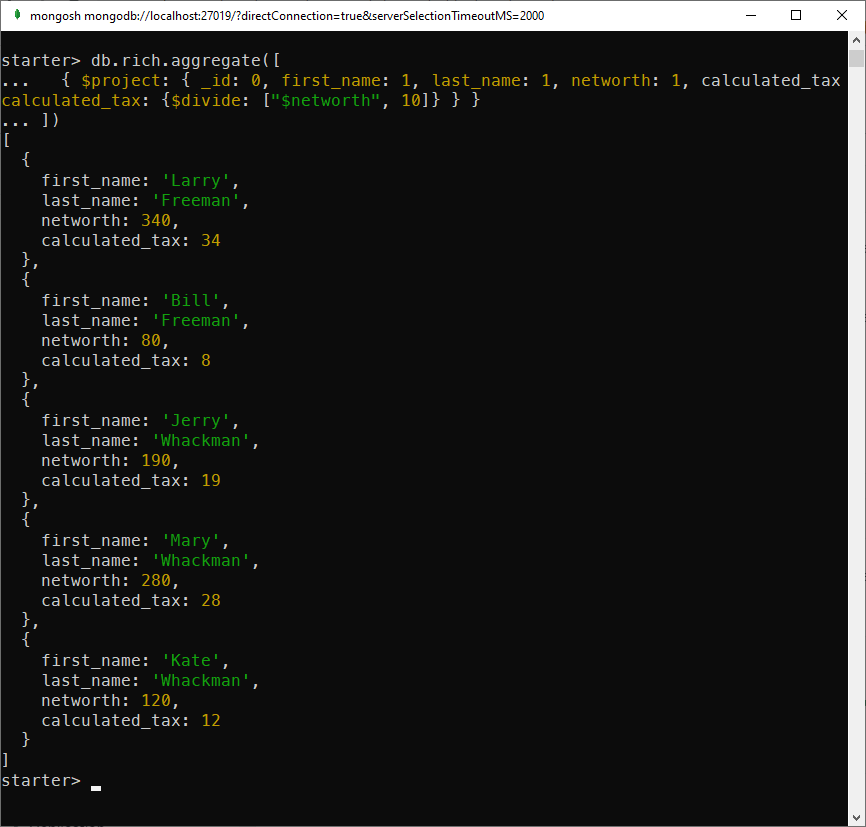Click the scrollbar down arrow
Image resolution: width=866 pixels, height=827 pixels.
click(857, 818)
